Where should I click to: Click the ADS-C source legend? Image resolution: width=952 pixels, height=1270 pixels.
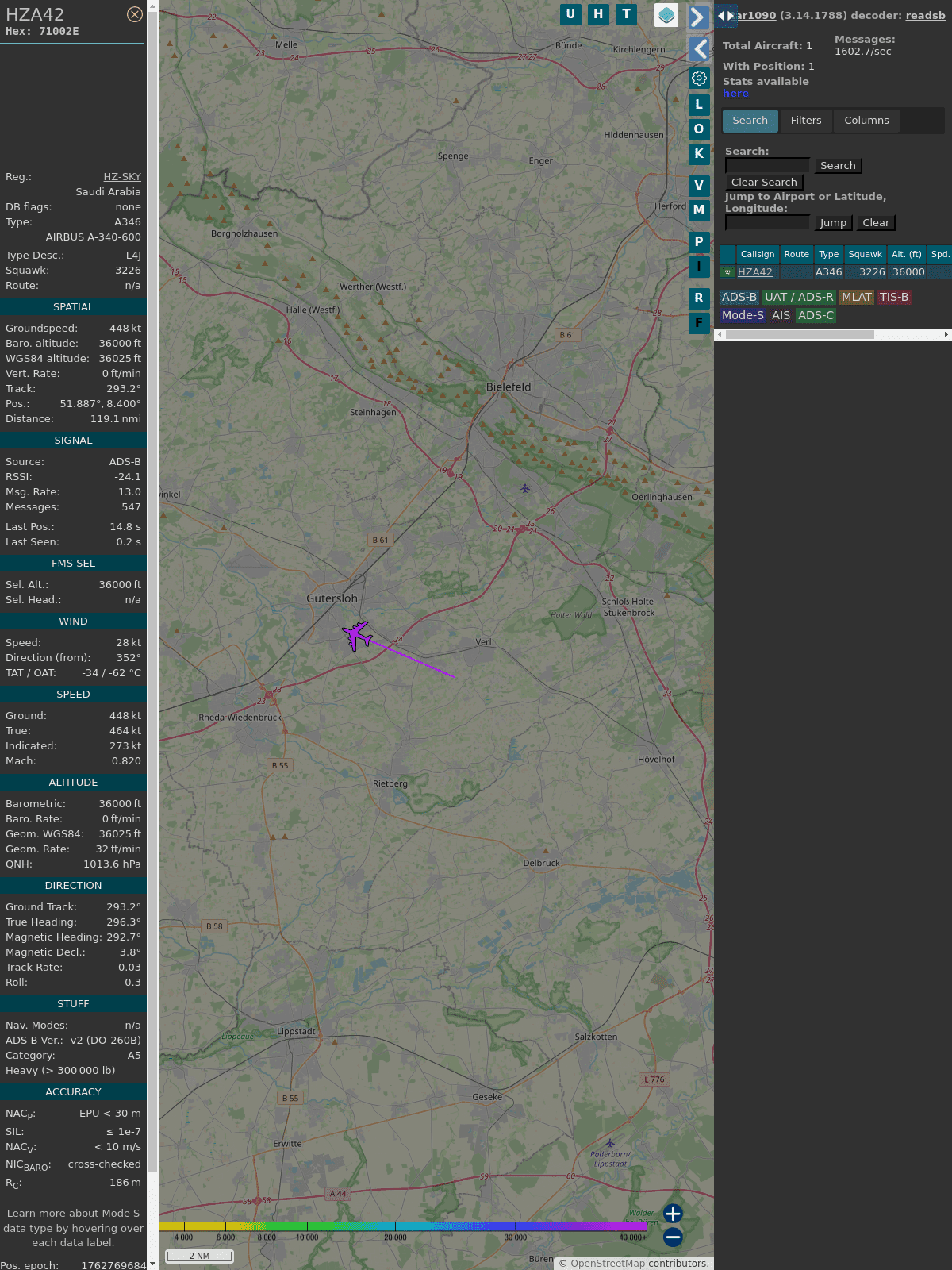[x=816, y=316]
